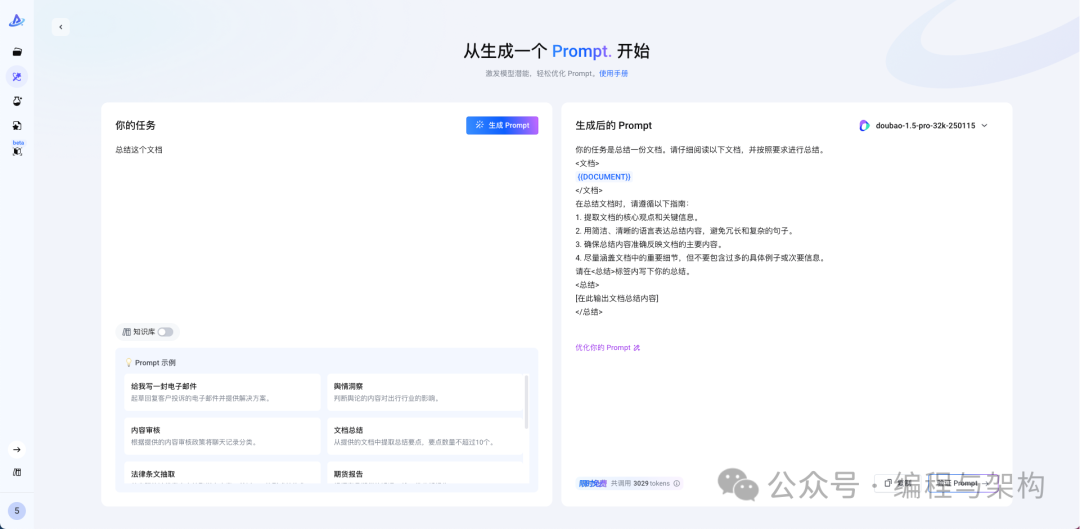The height and width of the screenshot is (529, 1080).
Task: Click the [在此输出文档总结内容] placeholder line
Action: click(616, 298)
